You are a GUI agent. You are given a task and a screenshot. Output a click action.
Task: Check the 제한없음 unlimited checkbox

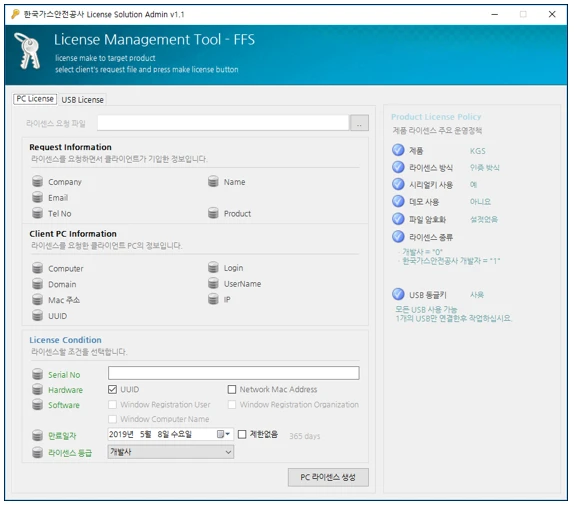point(242,435)
